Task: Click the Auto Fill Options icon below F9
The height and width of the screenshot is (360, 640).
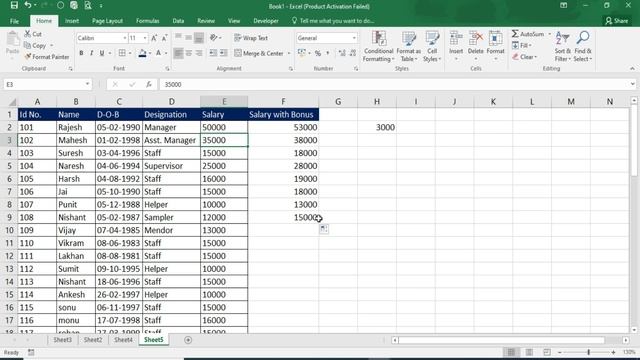Action: 324,229
